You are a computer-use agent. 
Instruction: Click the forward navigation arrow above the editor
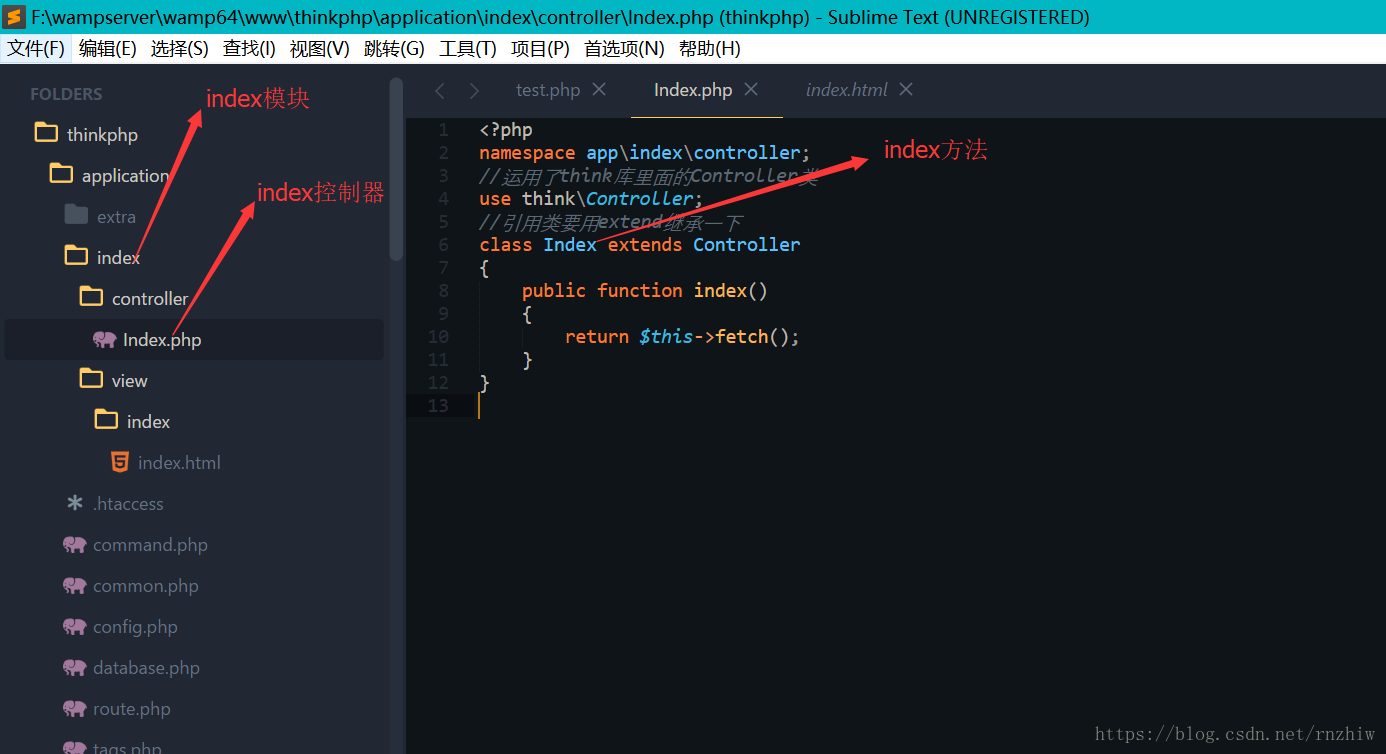click(x=474, y=90)
